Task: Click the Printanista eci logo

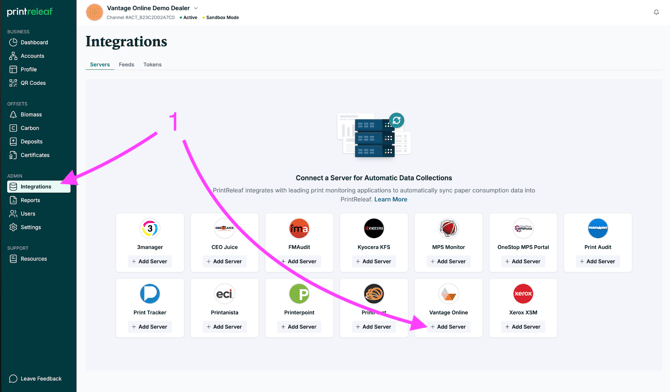Action: (x=224, y=294)
